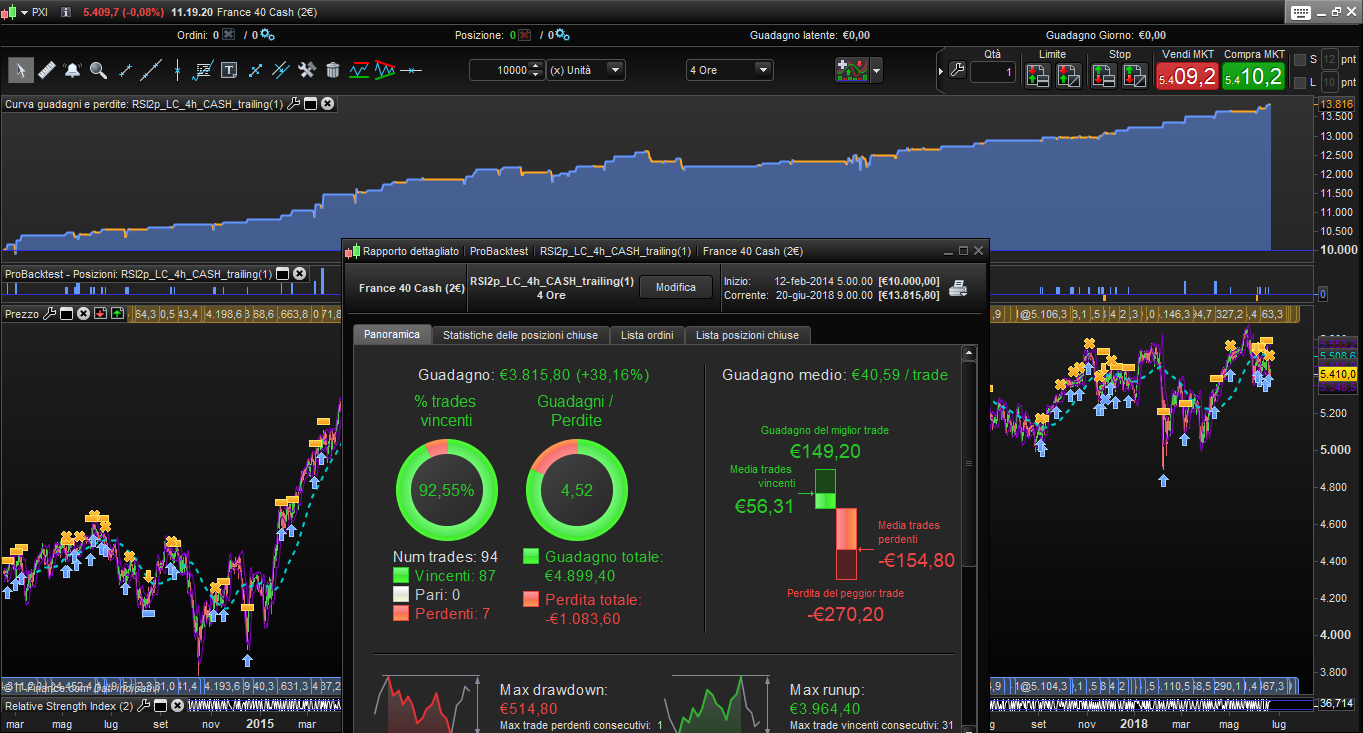This screenshot has width=1363, height=733.
Task: Open Ordini settings gear icon
Action: pyautogui.click(x=267, y=35)
